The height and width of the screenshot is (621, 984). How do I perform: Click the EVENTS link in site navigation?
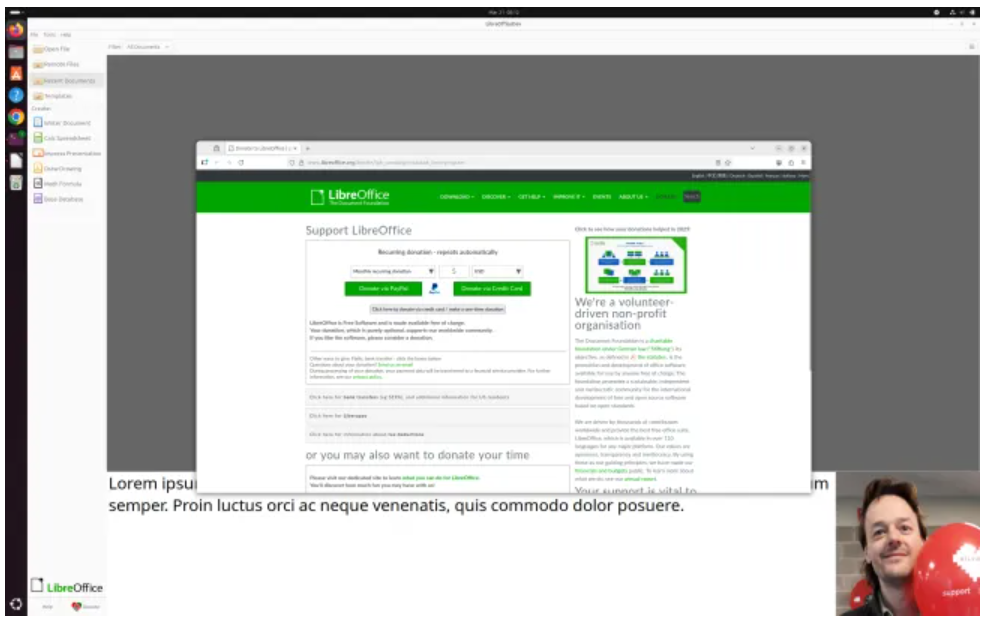click(602, 197)
